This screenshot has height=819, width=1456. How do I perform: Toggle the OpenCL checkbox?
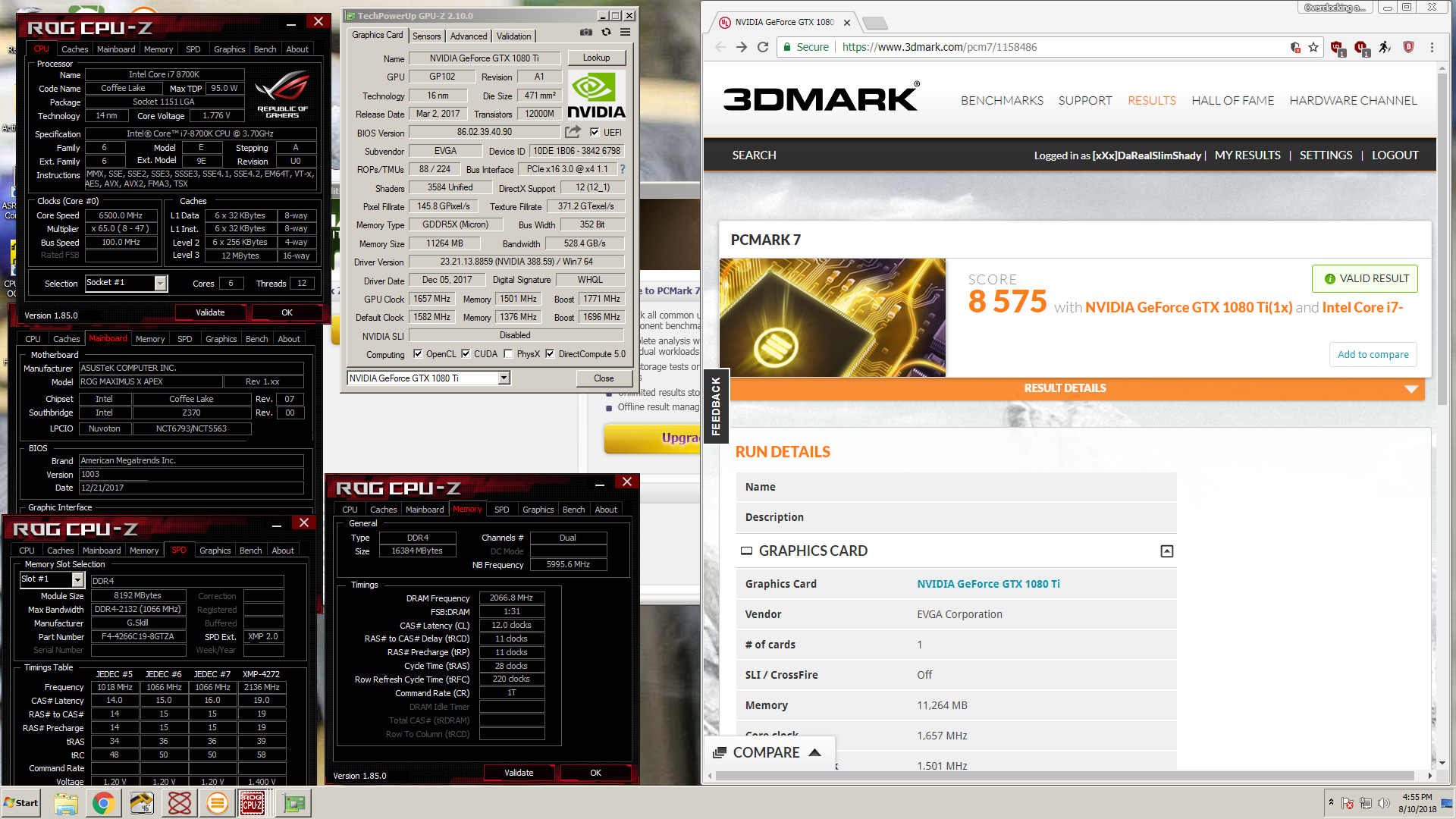click(418, 354)
